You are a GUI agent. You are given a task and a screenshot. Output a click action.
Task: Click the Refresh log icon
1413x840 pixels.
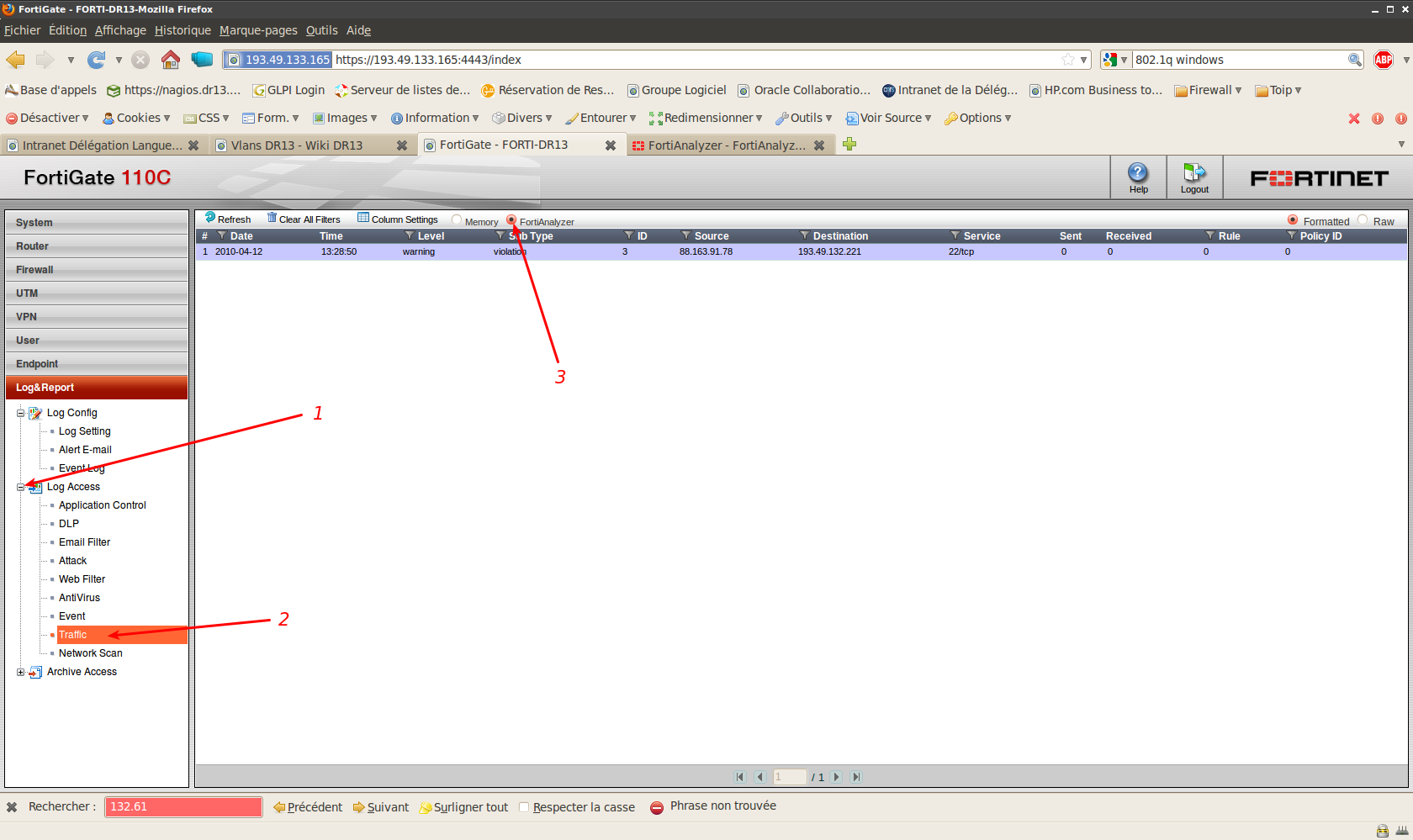210,219
